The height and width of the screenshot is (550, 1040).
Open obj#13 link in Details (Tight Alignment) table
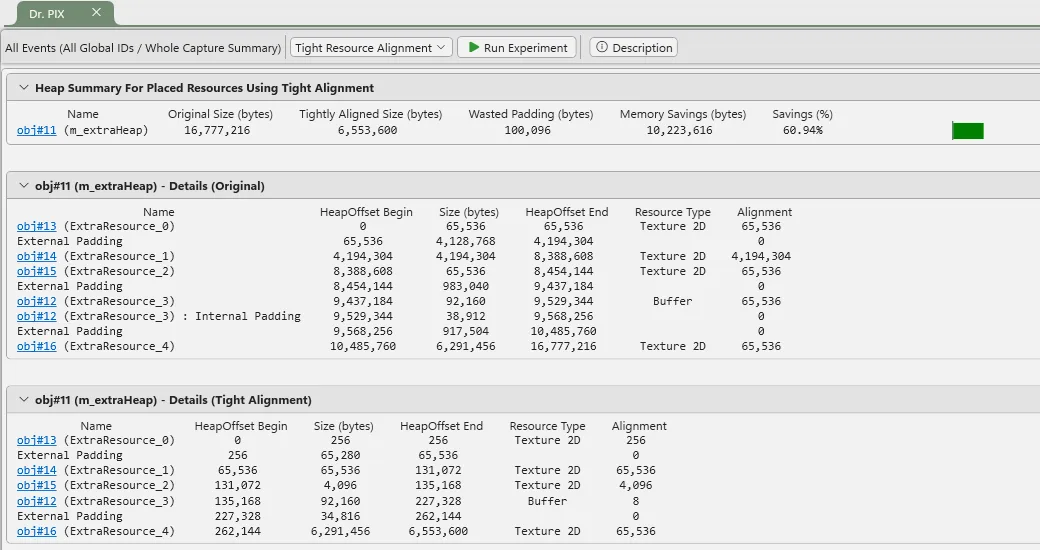click(37, 440)
